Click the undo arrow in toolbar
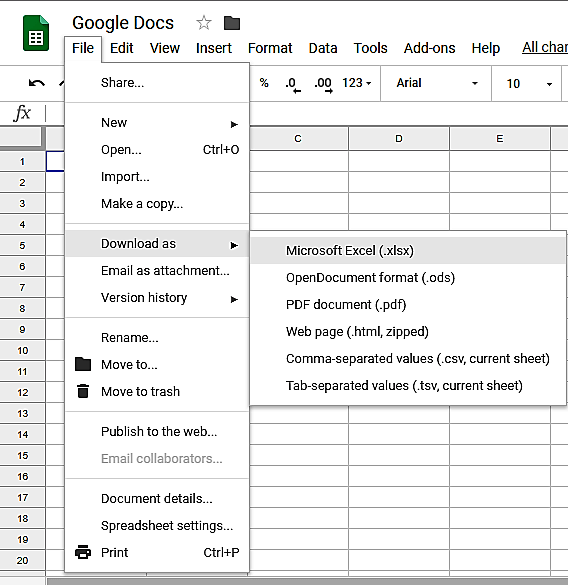 (x=37, y=83)
